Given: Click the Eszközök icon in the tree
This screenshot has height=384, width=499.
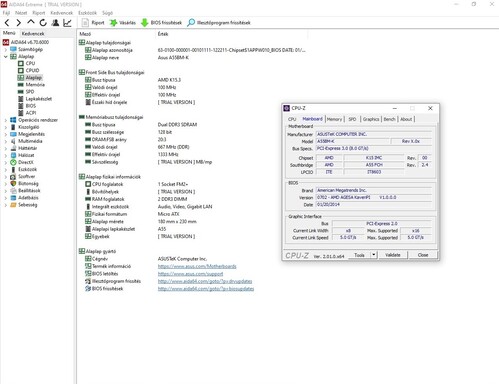Looking at the screenshot, I should coord(13,169).
